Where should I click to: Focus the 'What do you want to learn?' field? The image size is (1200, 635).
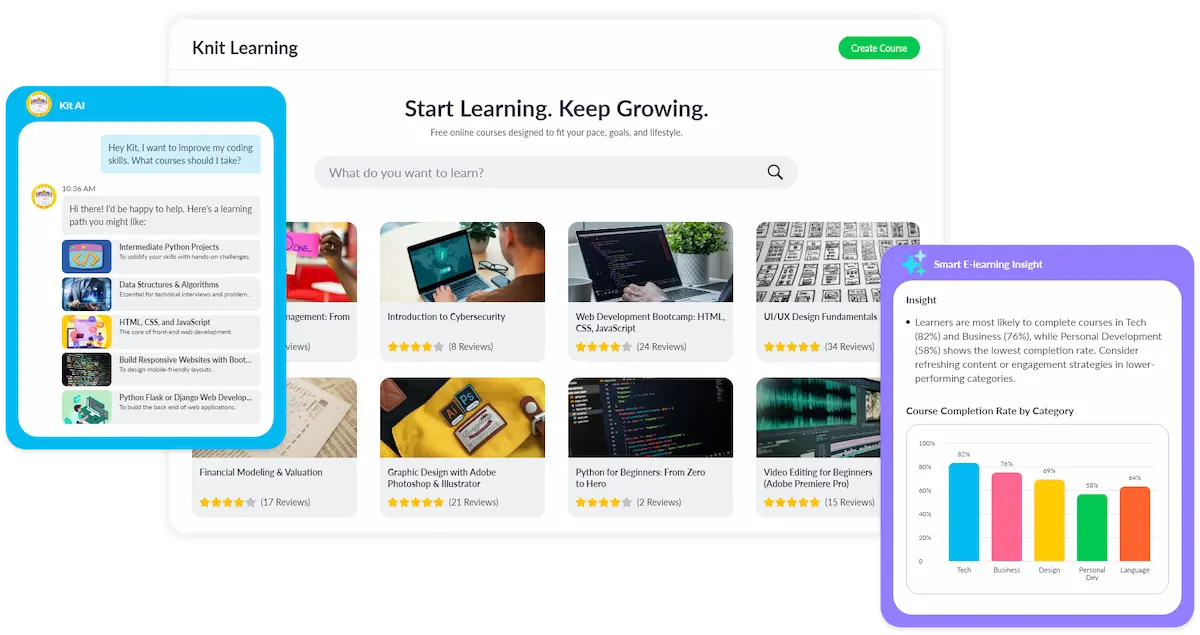tap(556, 172)
